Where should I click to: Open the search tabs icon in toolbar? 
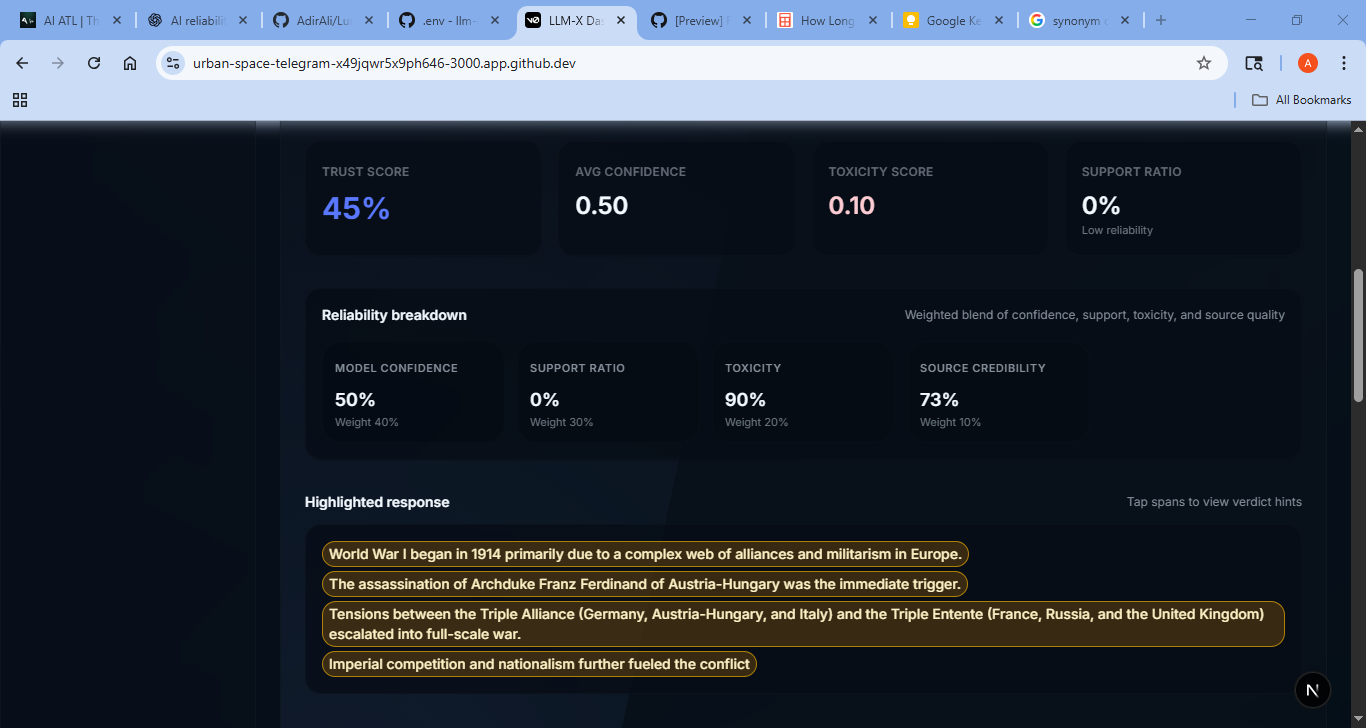point(1254,63)
